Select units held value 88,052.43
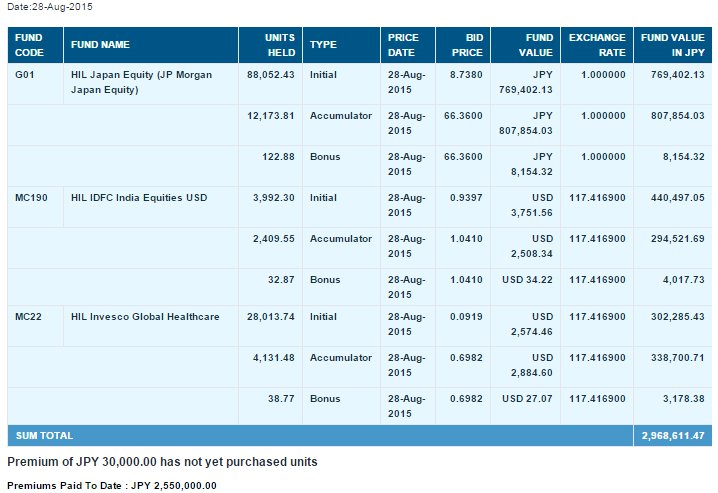The height and width of the screenshot is (493, 718). 271,75
